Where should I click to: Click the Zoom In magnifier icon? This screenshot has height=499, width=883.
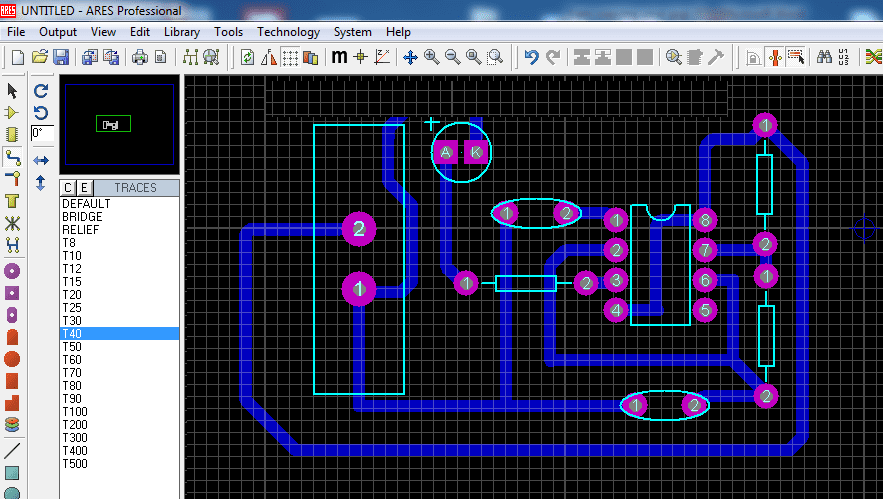point(432,57)
